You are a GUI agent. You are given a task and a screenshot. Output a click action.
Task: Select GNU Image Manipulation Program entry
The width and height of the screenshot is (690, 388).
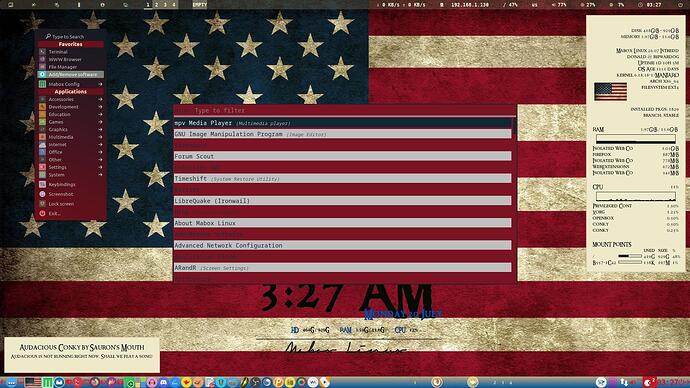pyautogui.click(x=343, y=134)
